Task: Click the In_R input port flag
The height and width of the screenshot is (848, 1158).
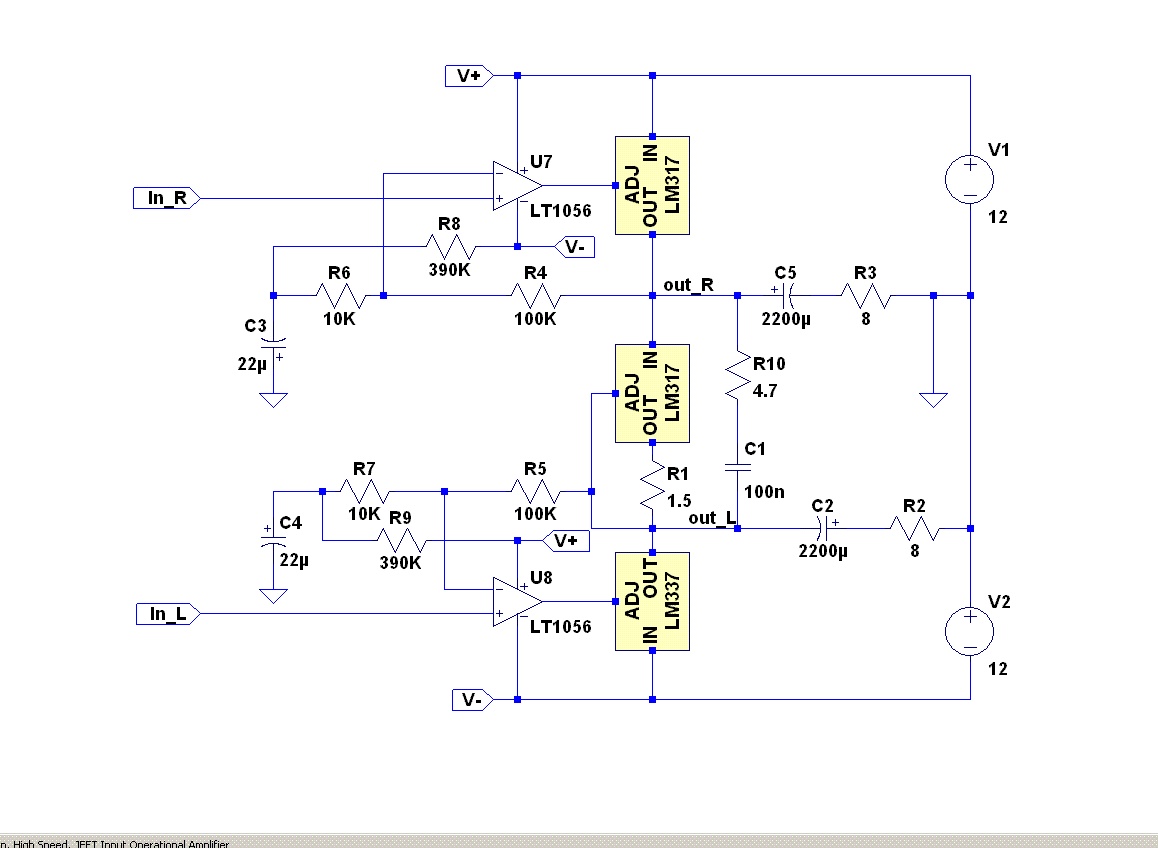Action: pyautogui.click(x=167, y=198)
